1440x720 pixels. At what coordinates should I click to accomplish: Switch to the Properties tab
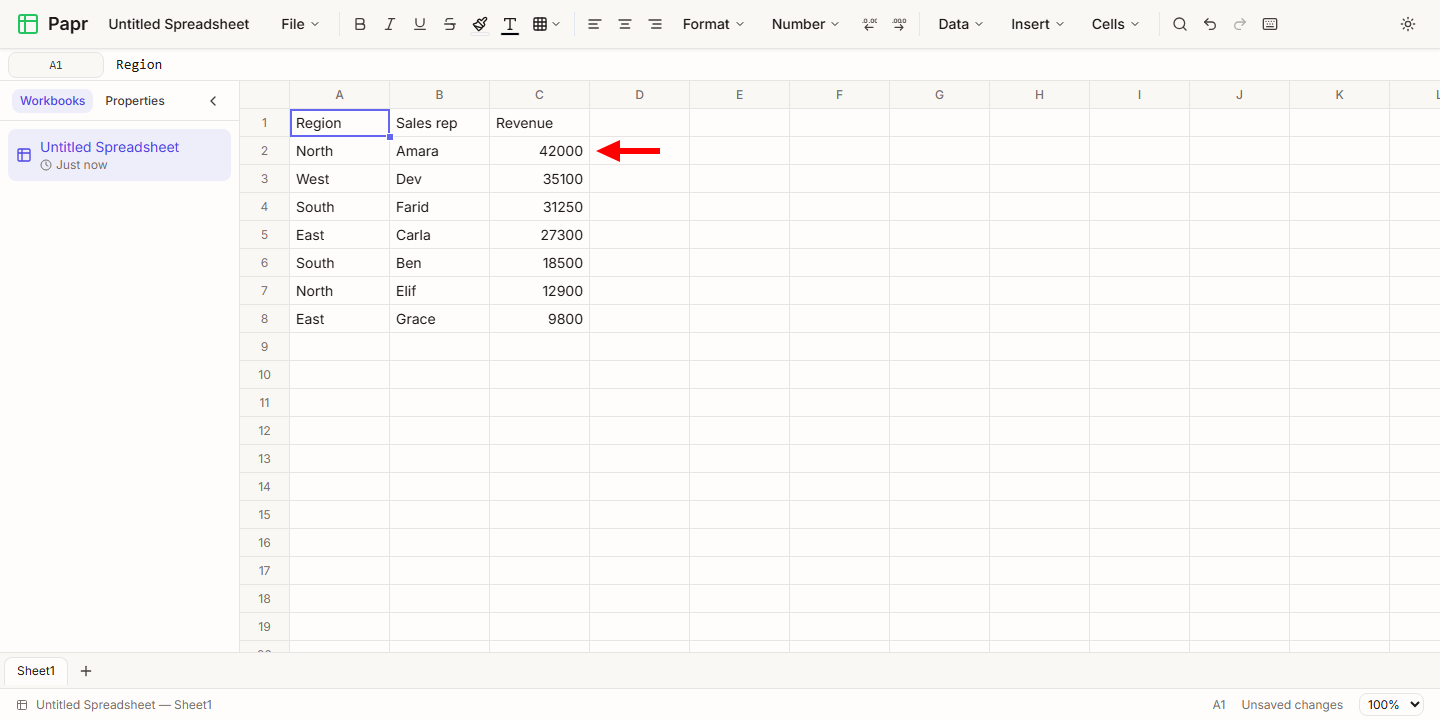point(135,101)
